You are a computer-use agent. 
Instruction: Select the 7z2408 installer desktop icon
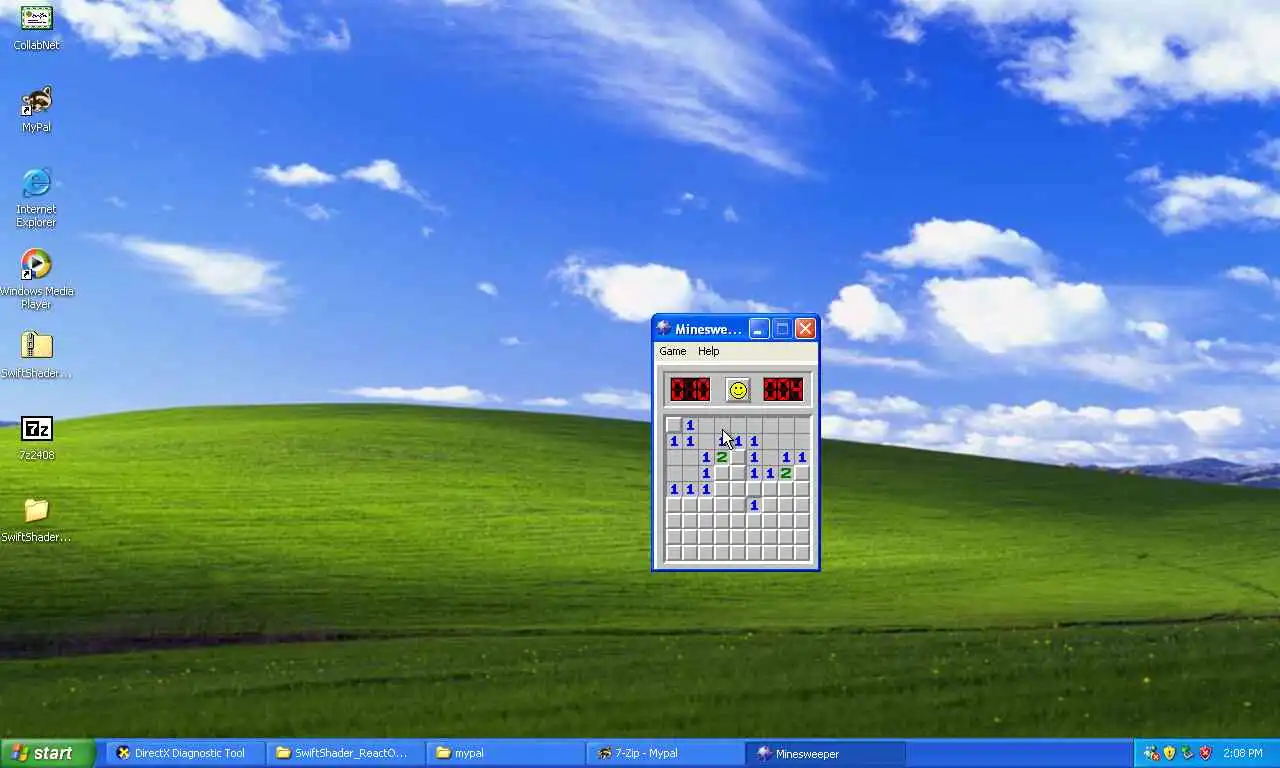tap(36, 438)
